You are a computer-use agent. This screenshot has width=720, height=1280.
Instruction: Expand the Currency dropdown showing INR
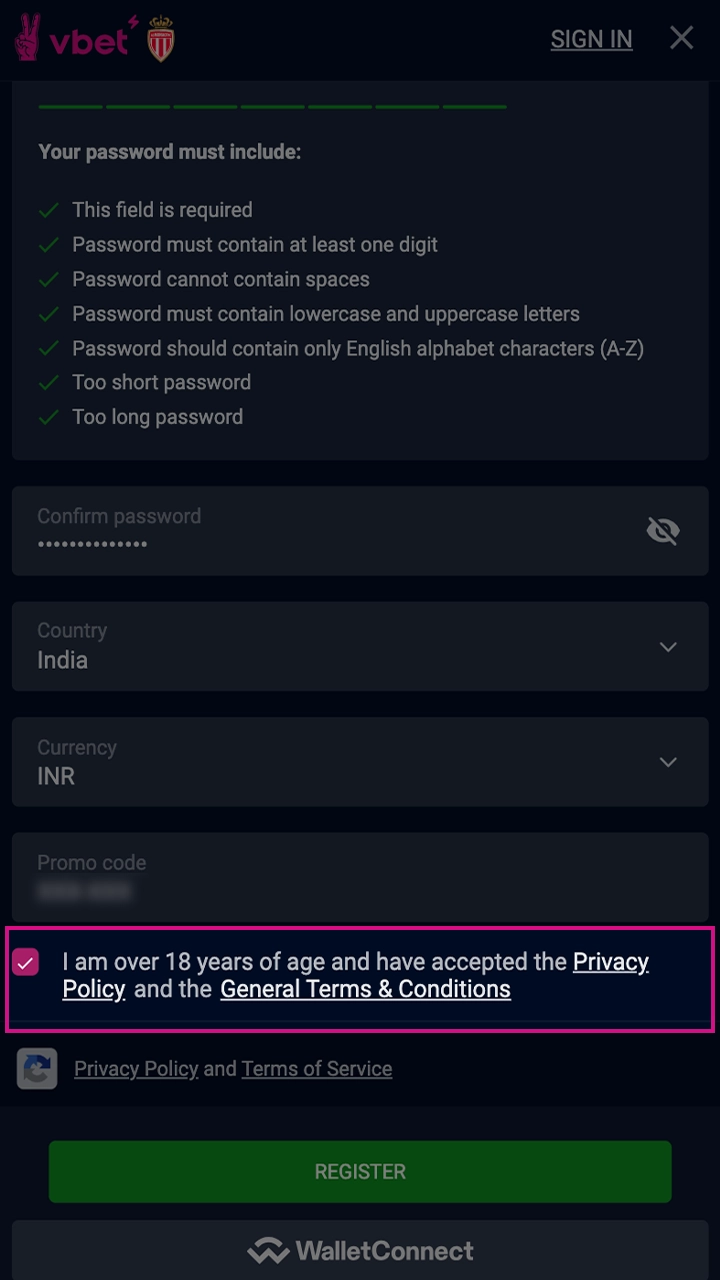click(340, 762)
